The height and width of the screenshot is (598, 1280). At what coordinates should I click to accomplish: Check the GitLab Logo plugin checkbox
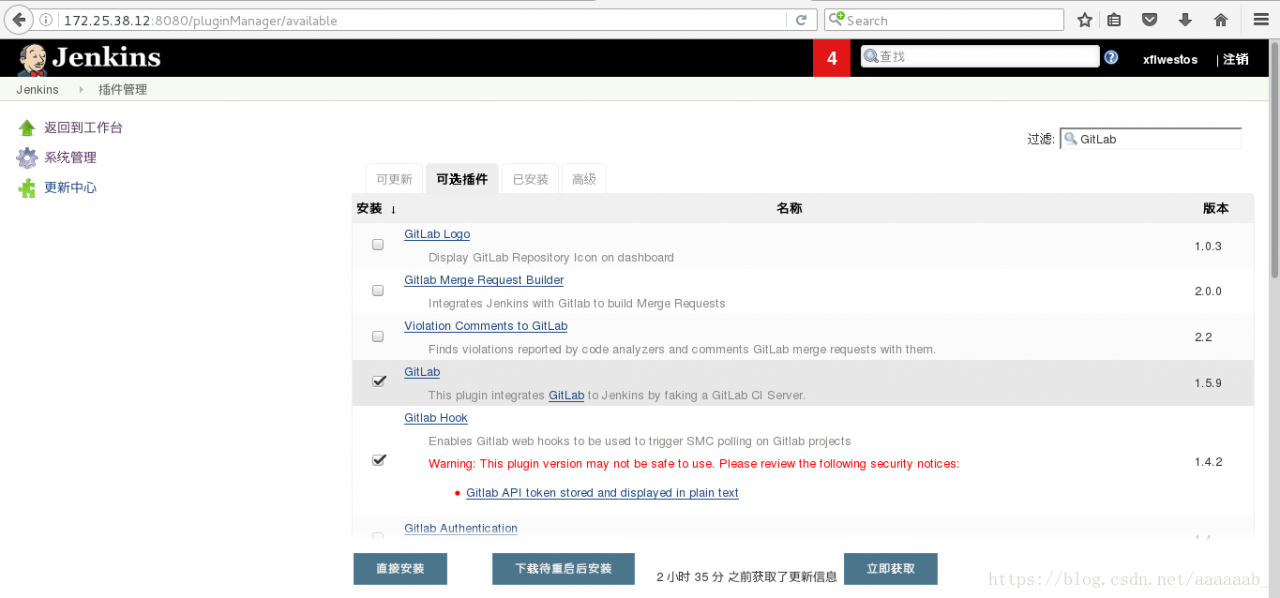(378, 244)
